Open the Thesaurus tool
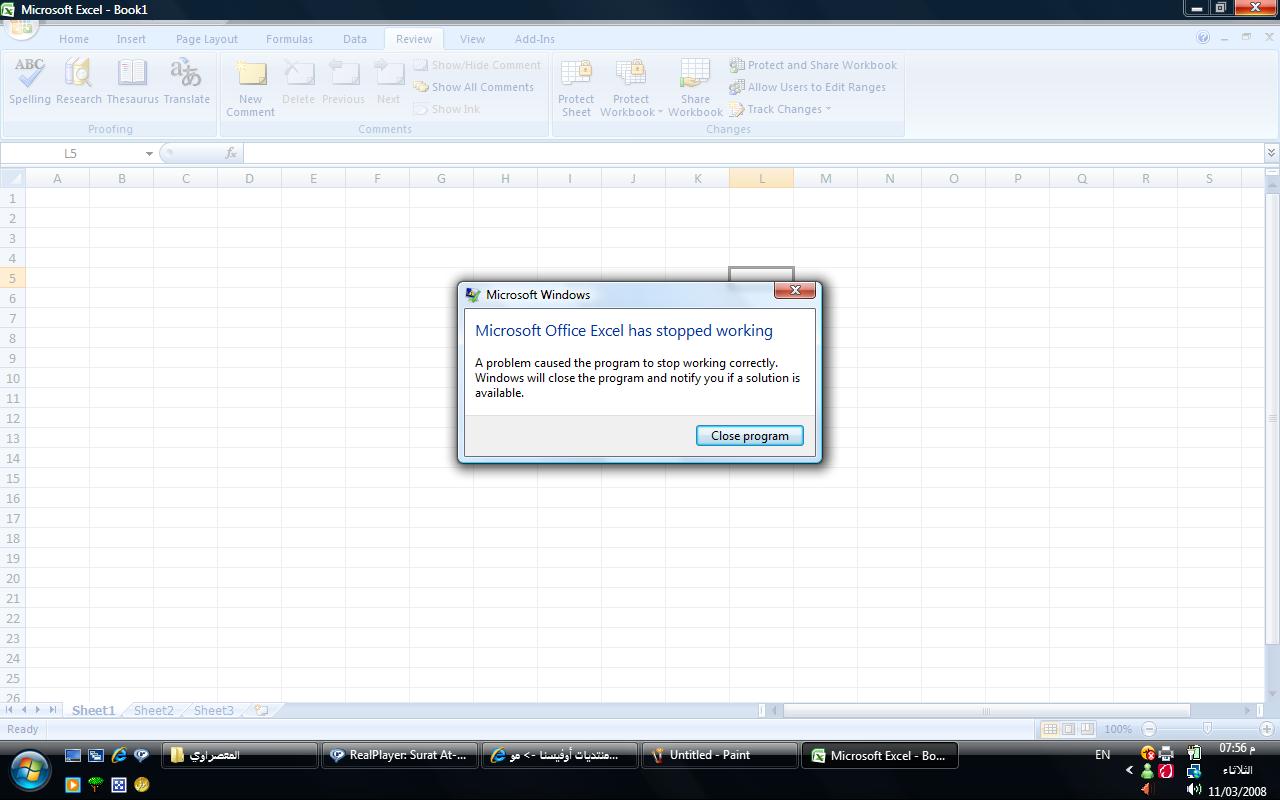This screenshot has height=800, width=1280. pos(132,82)
